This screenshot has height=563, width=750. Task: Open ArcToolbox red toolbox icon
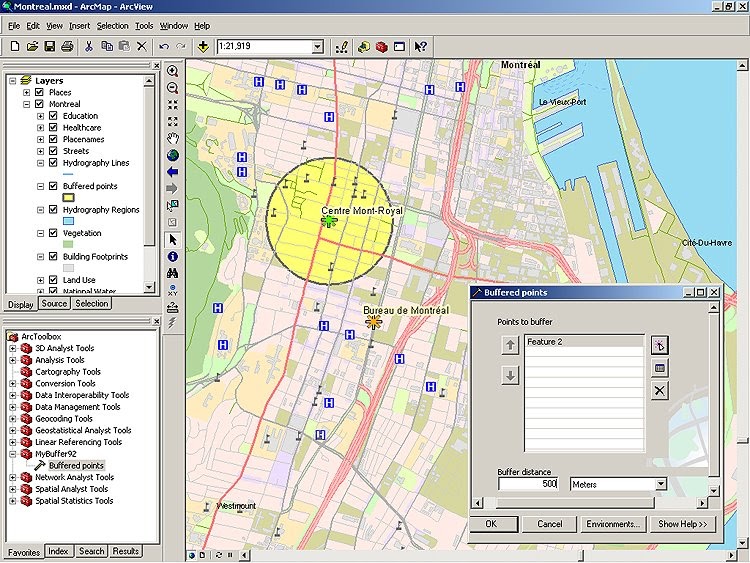click(380, 46)
